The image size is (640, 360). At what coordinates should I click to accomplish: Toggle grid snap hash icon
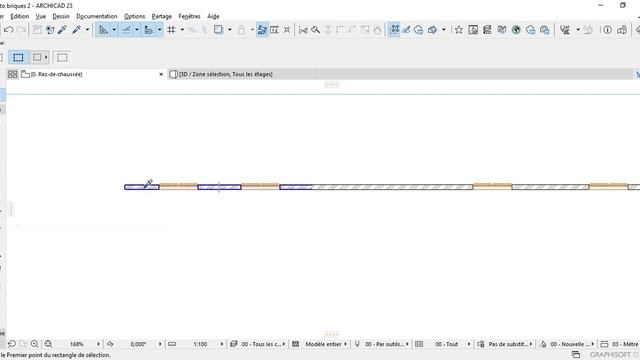click(171, 30)
